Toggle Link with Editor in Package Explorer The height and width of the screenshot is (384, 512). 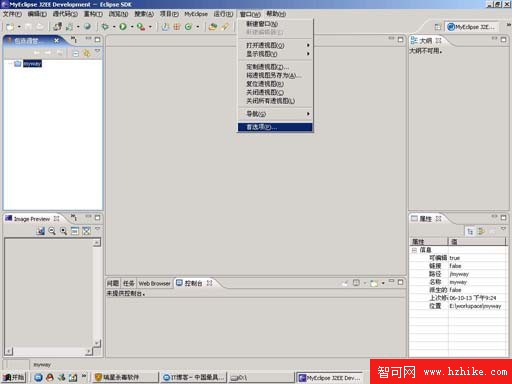(87, 53)
